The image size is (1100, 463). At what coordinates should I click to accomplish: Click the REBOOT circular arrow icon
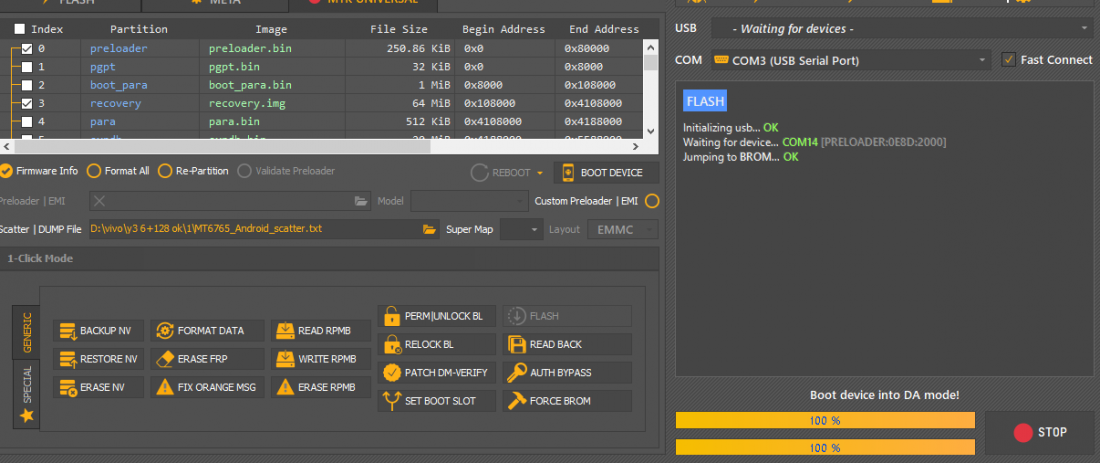click(x=480, y=173)
